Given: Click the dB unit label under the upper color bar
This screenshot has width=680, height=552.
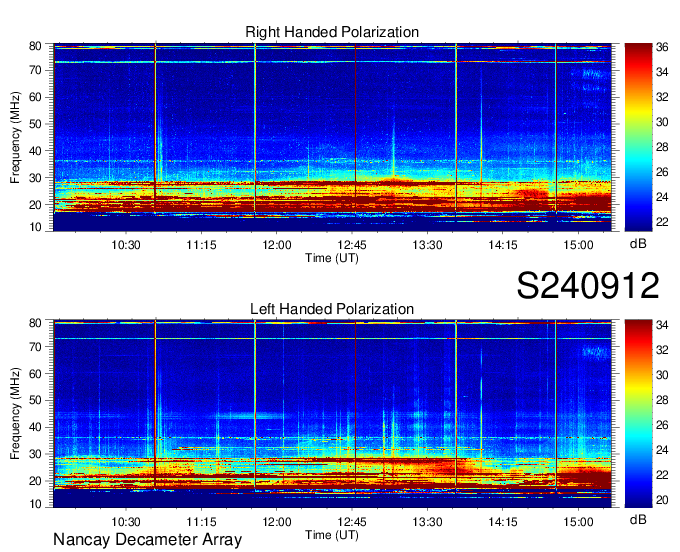Looking at the screenshot, I should click(638, 244).
